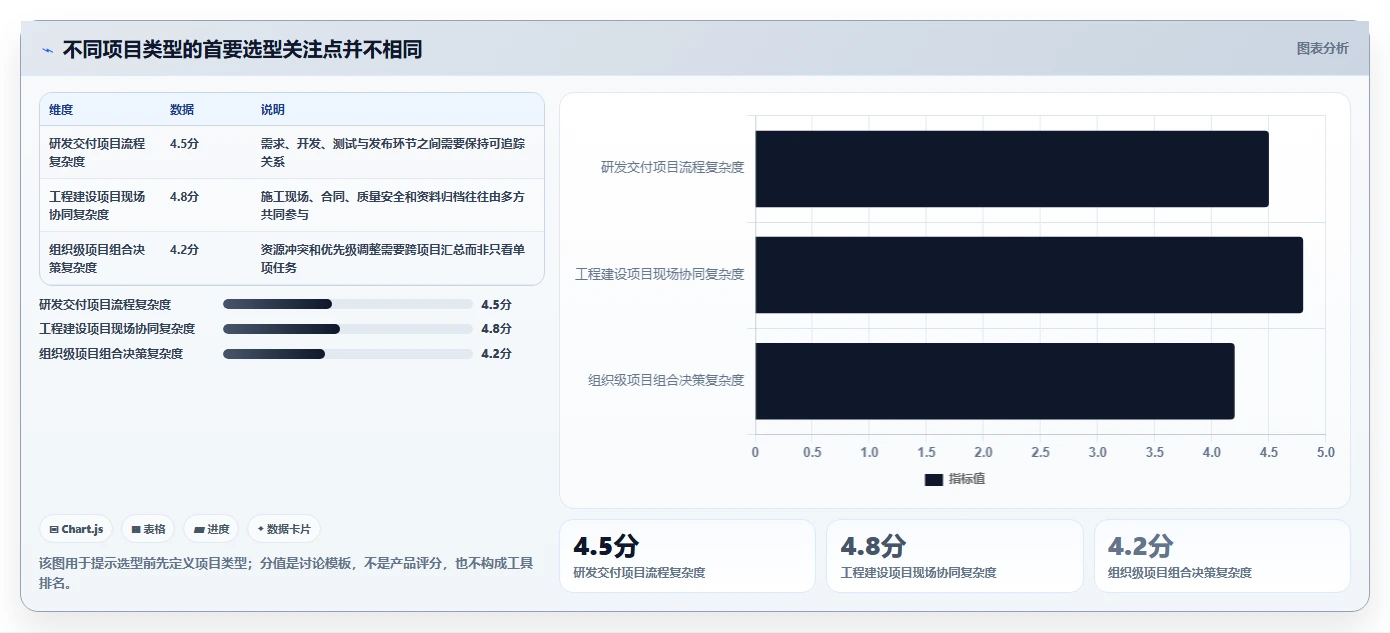This screenshot has height=633, width=1390.
Task: Click the 组织级项目组合决策复杂度 progress bar
Action: pos(348,354)
